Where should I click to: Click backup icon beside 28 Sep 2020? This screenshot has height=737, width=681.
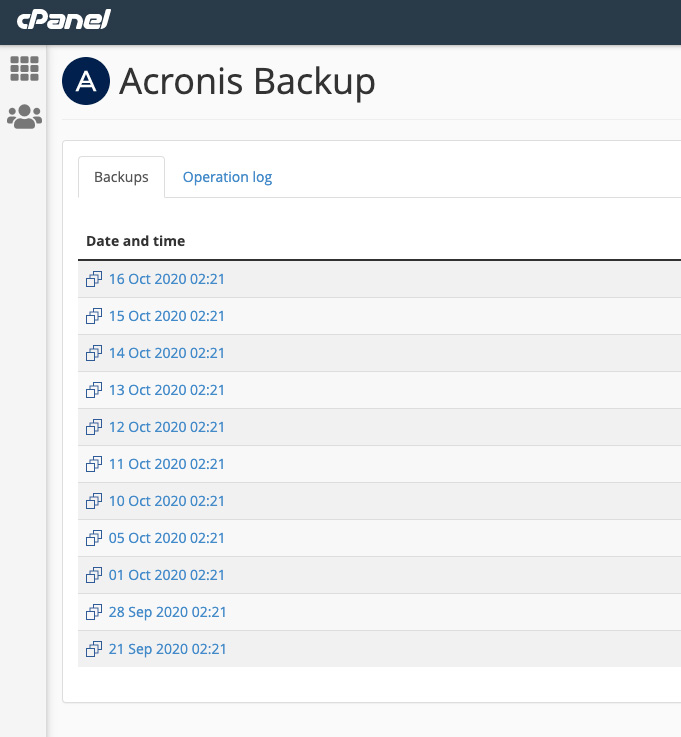tap(94, 612)
